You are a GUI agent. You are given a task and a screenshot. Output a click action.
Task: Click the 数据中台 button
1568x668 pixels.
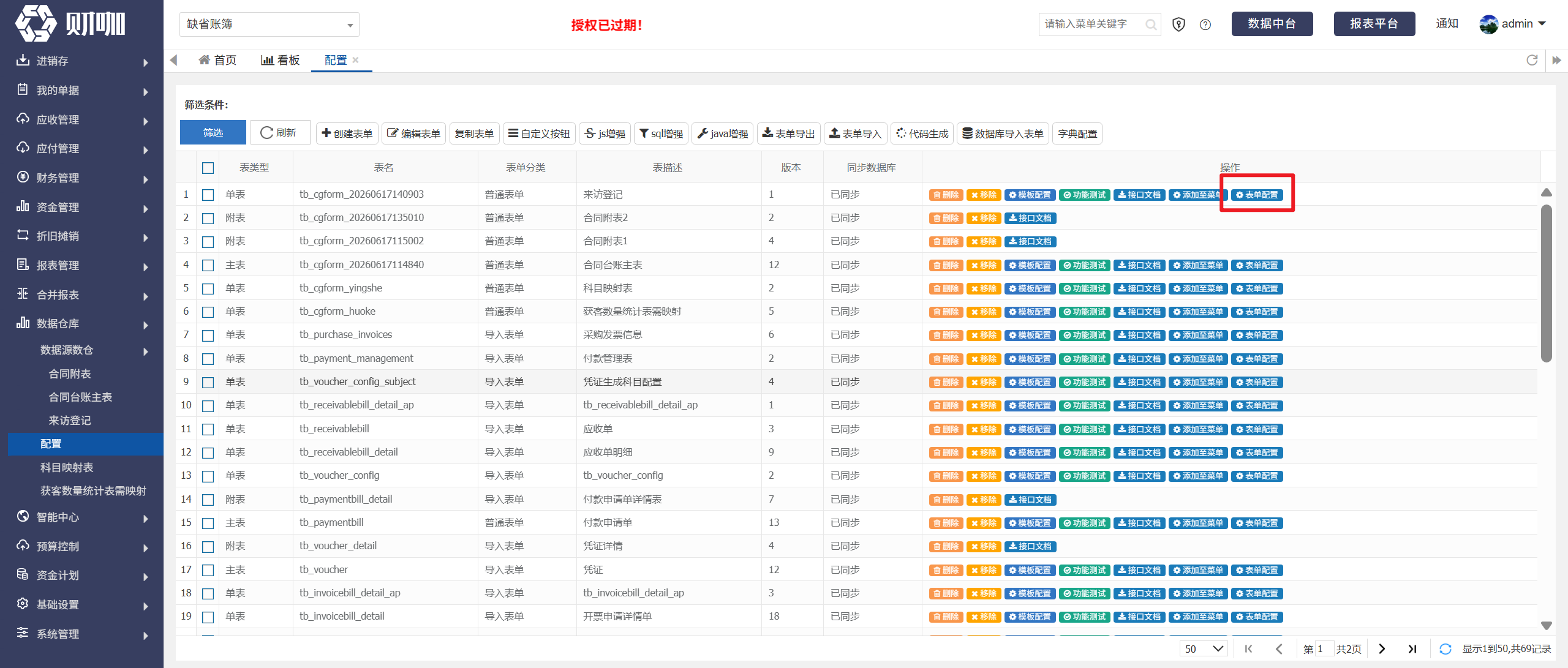click(1272, 24)
